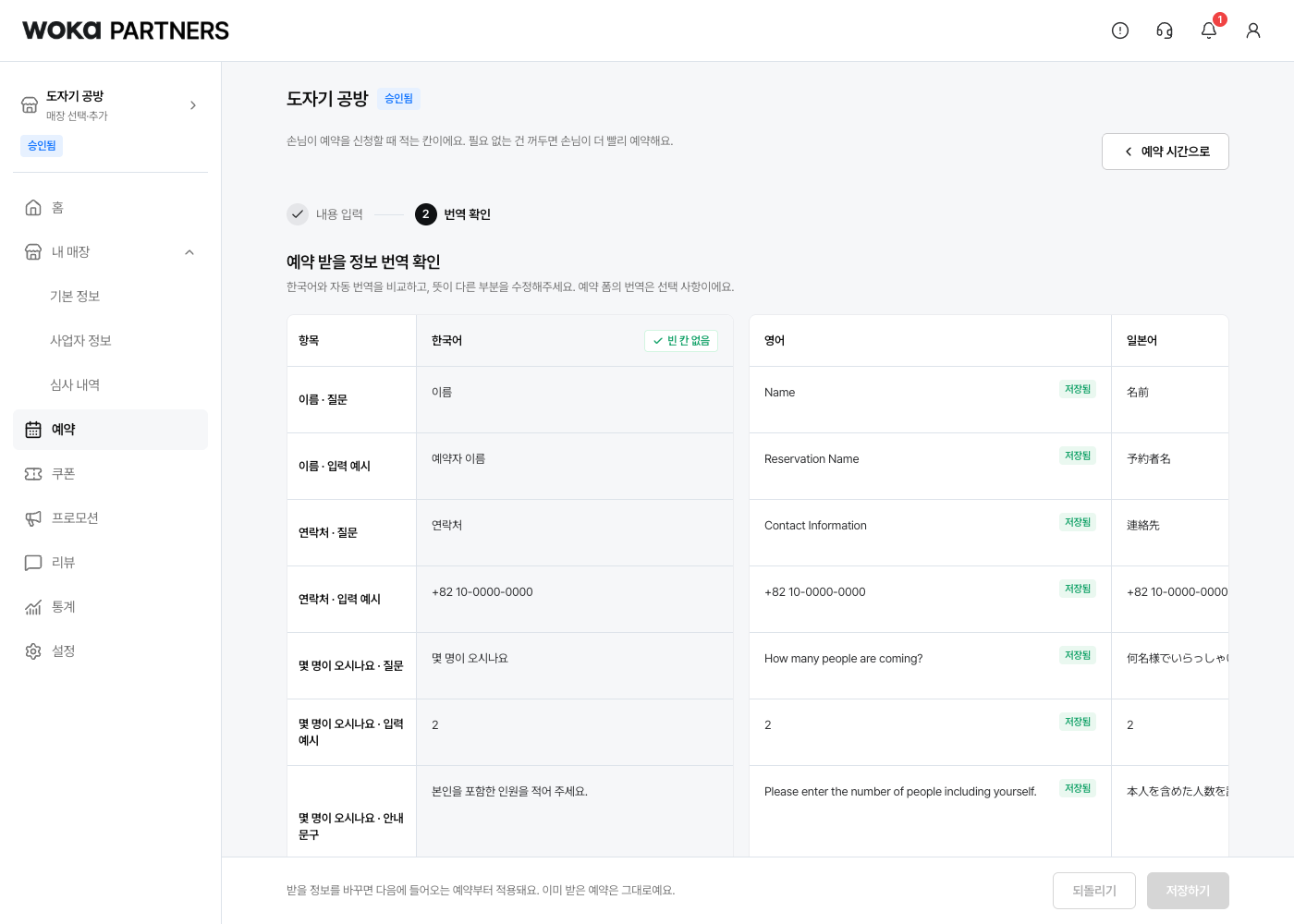Click the step 2 번역 확인 number badge
Image resolution: width=1294 pixels, height=924 pixels.
pyautogui.click(x=426, y=214)
